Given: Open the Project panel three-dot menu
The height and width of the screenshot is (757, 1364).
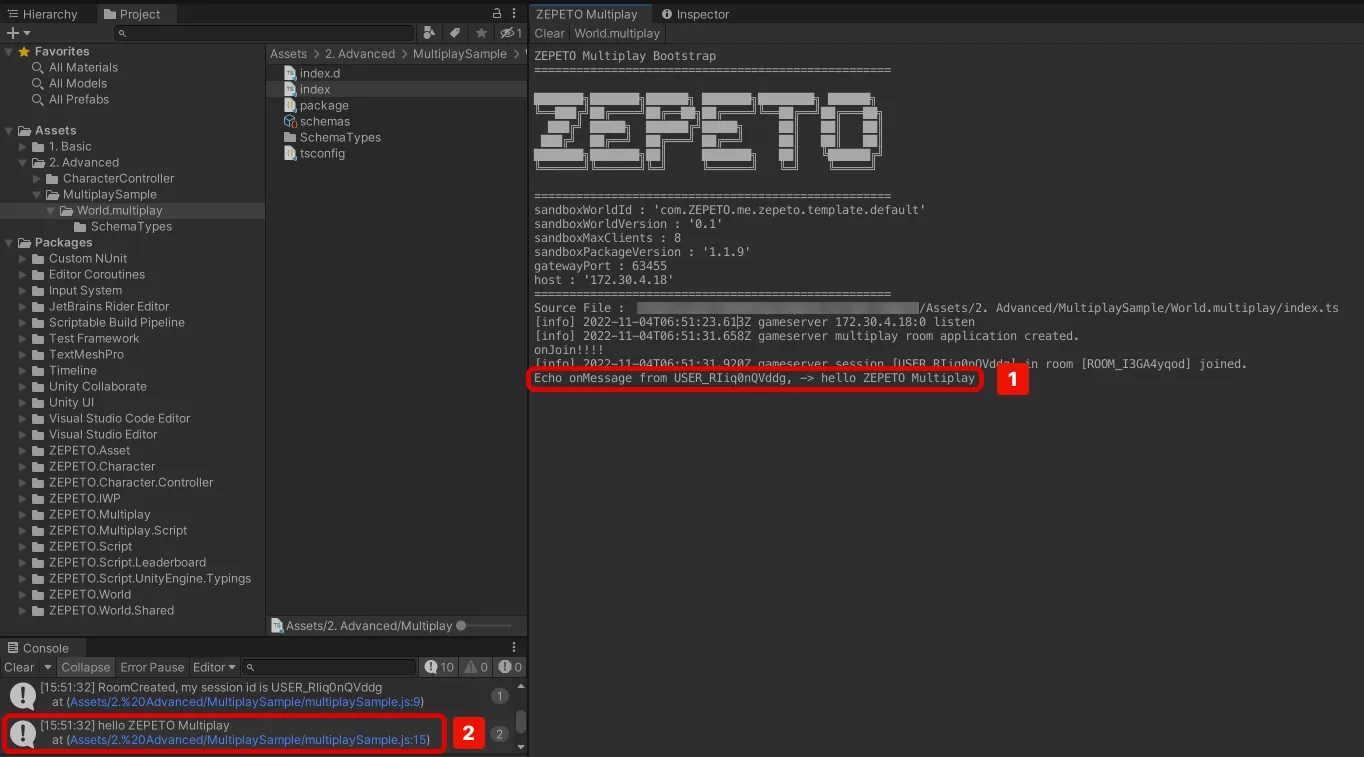Looking at the screenshot, I should [x=515, y=14].
